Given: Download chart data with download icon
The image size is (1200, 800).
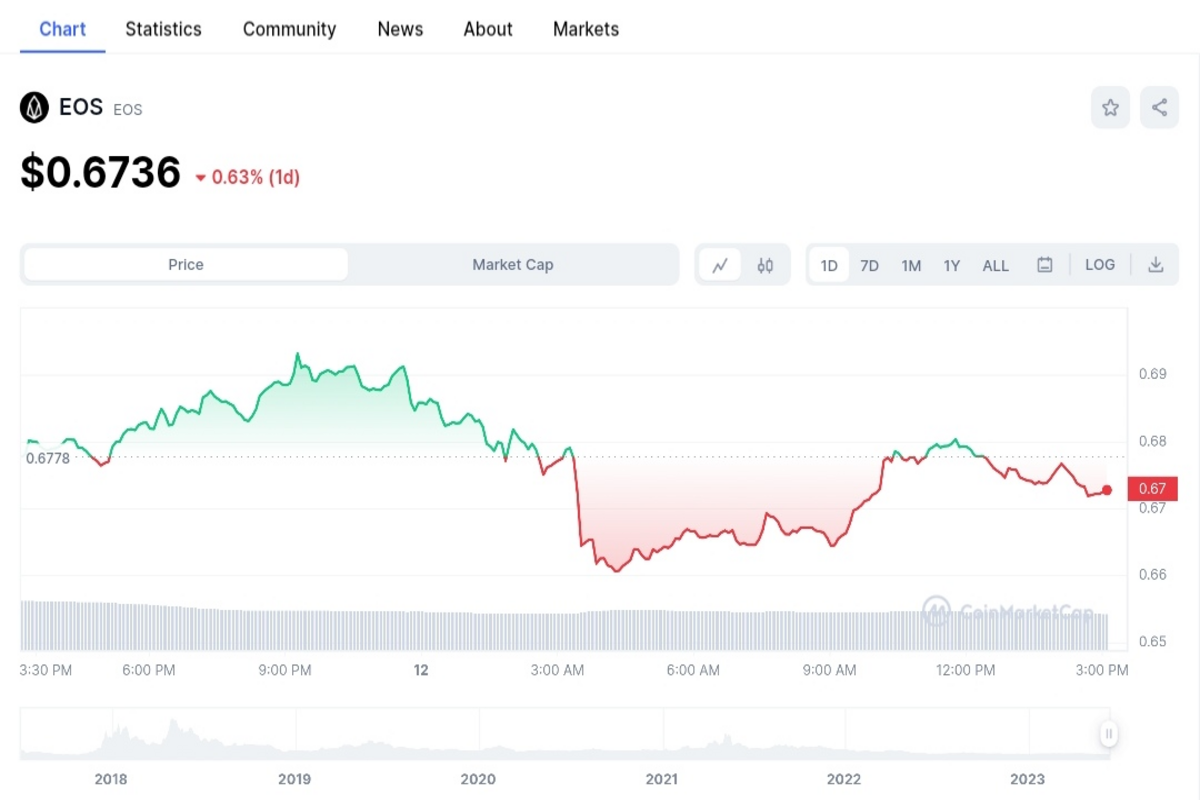Looking at the screenshot, I should [1156, 265].
